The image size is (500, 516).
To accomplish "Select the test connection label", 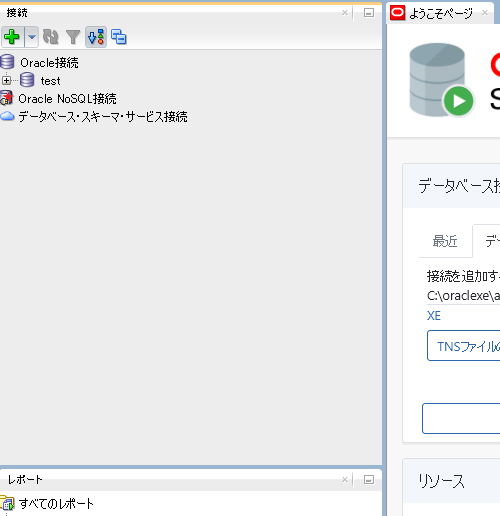I will pyautogui.click(x=50, y=81).
